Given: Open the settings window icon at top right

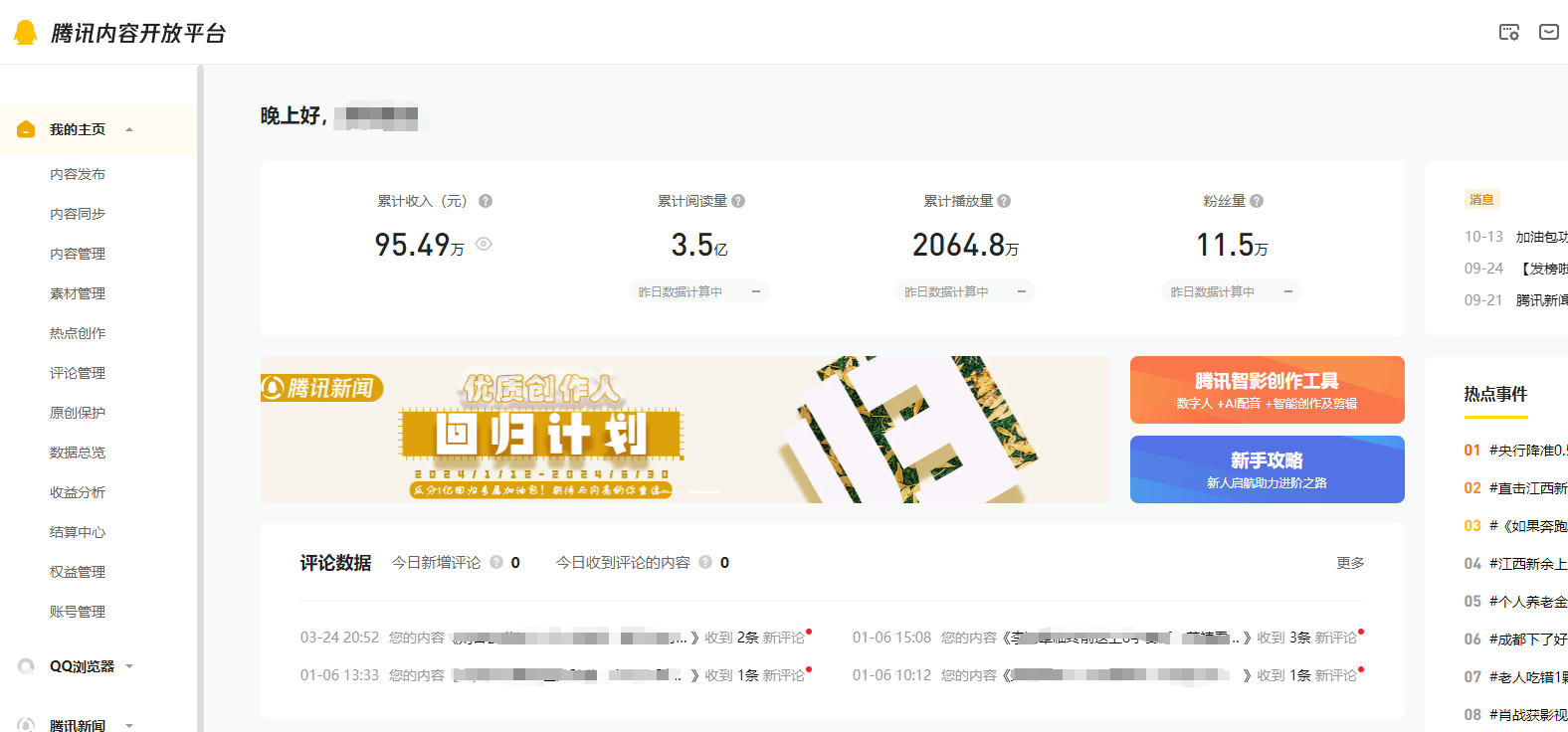Looking at the screenshot, I should (x=1509, y=33).
